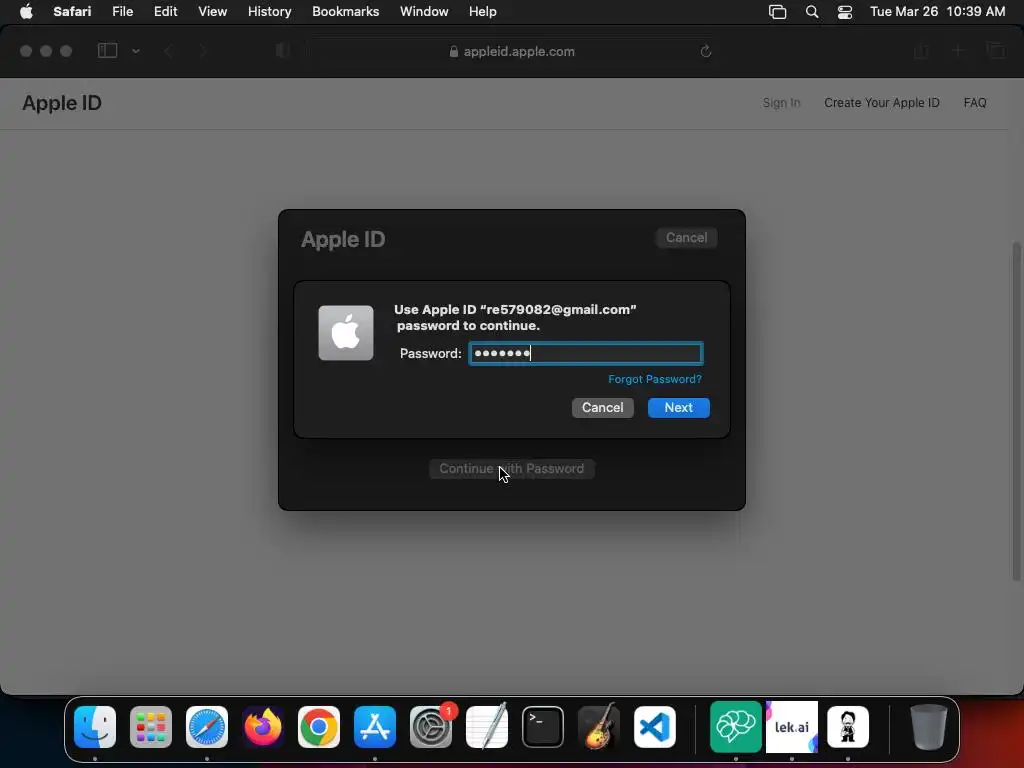Open Create Your Apple ID link
Viewport: 1024px width, 768px height.
[882, 103]
